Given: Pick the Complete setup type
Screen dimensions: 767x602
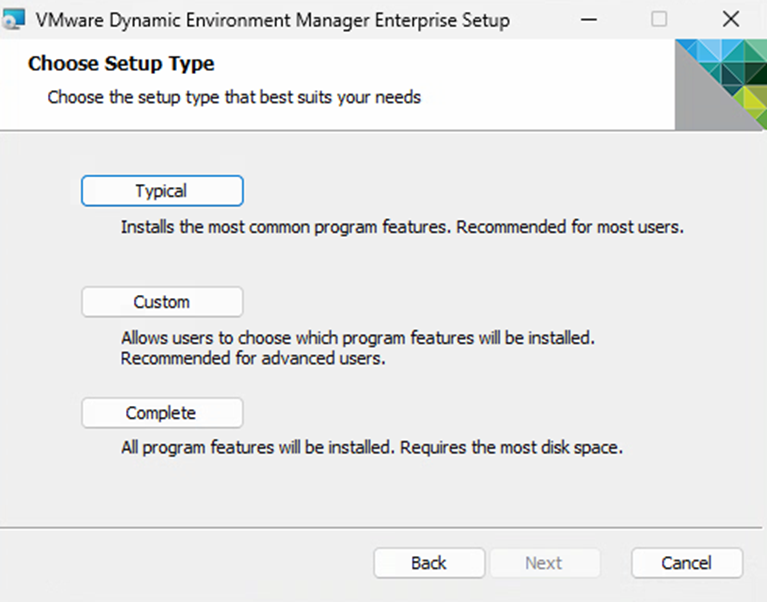Looking at the screenshot, I should [x=161, y=413].
